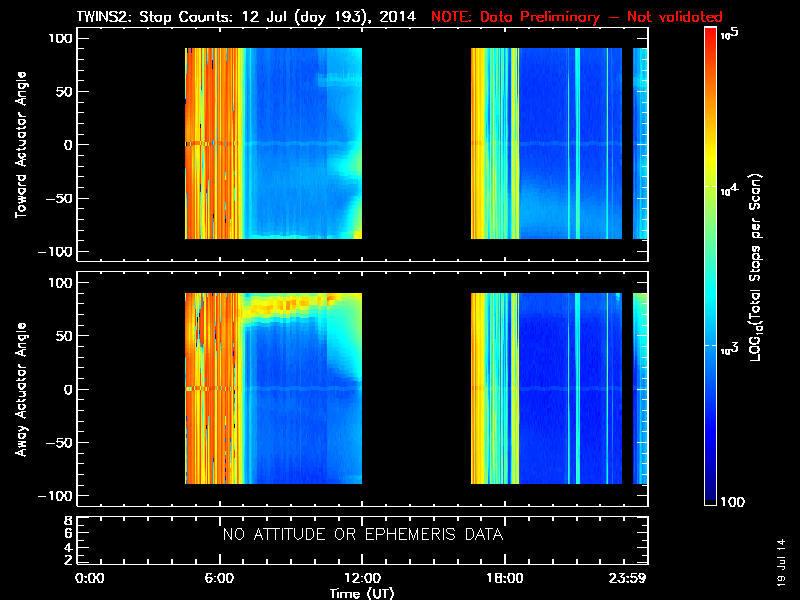
Task: Click the 19 Jul 14 date stamp
Action: [781, 563]
